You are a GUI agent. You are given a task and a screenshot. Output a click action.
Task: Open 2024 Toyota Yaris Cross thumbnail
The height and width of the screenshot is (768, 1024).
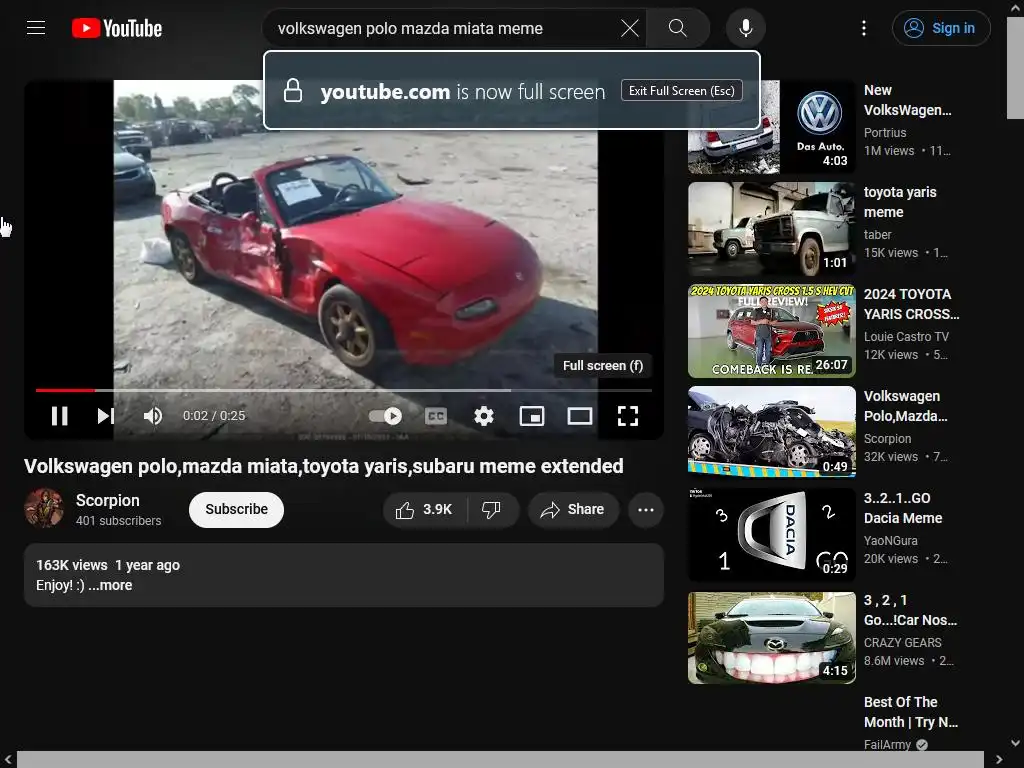click(x=771, y=330)
